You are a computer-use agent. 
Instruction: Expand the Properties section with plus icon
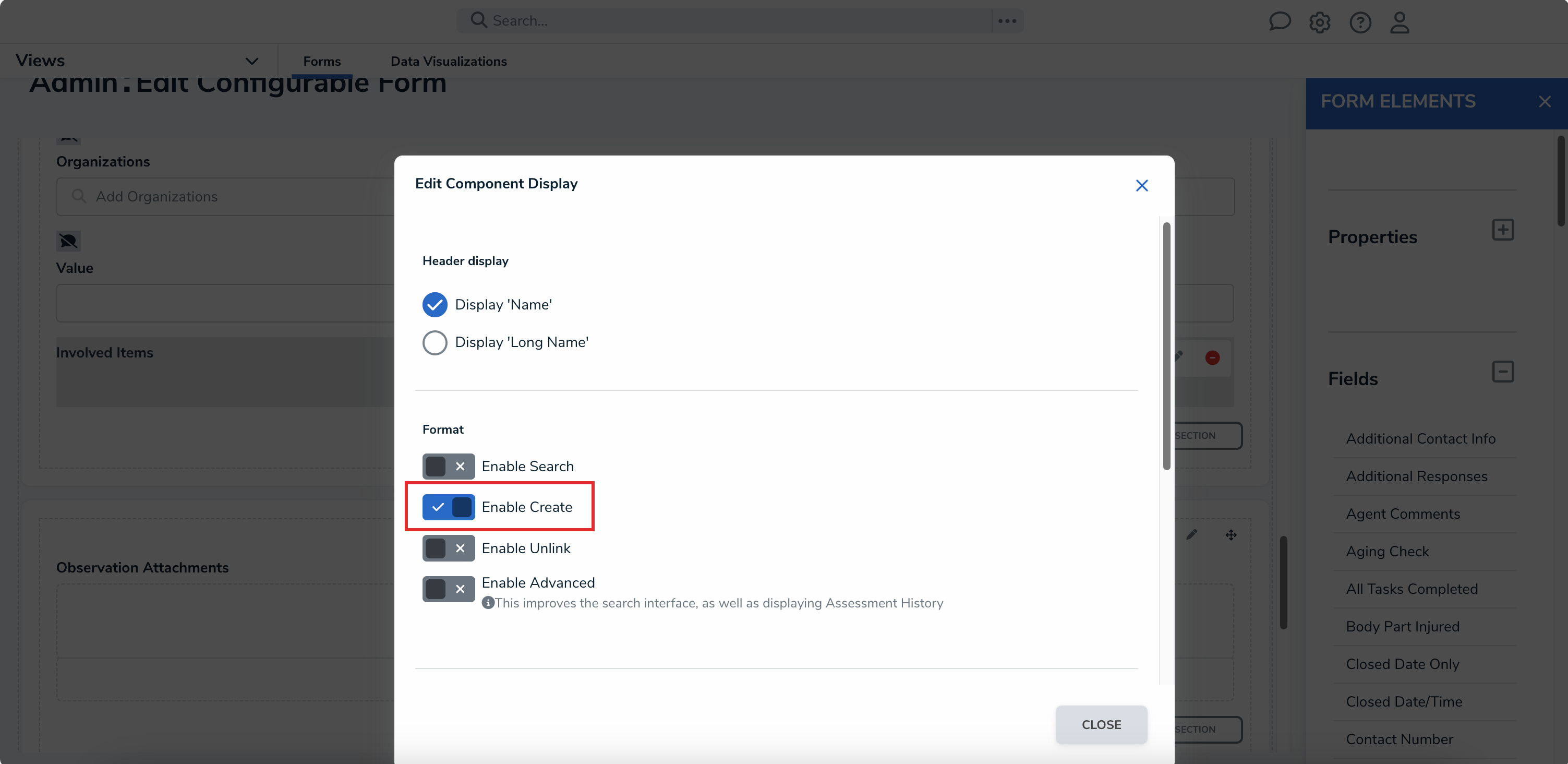point(1503,230)
